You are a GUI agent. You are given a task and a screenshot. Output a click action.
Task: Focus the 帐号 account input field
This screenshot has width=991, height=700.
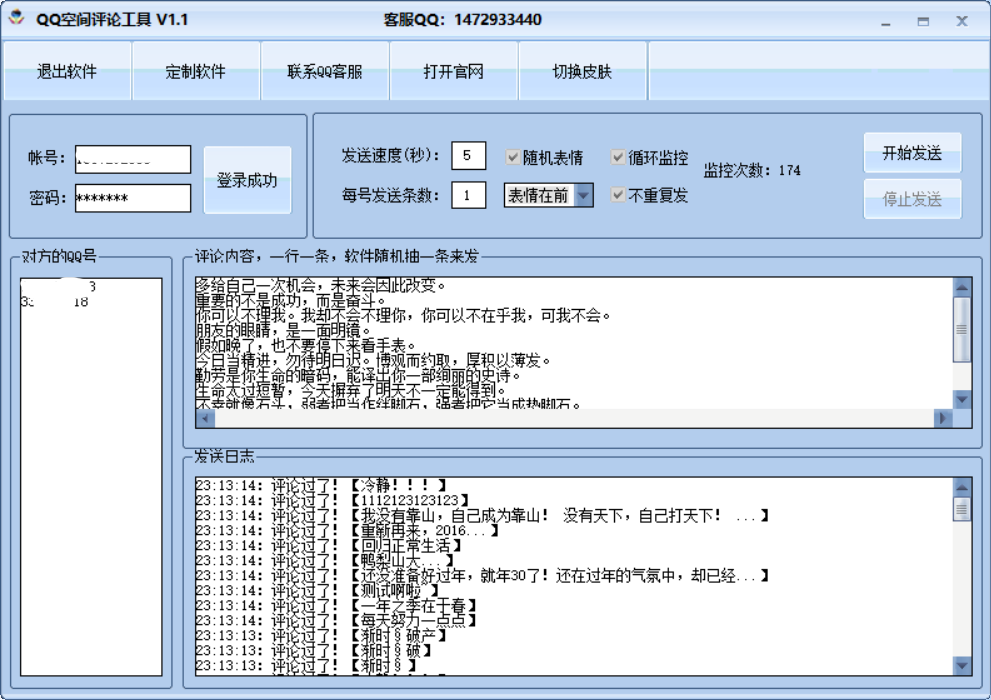pos(133,159)
